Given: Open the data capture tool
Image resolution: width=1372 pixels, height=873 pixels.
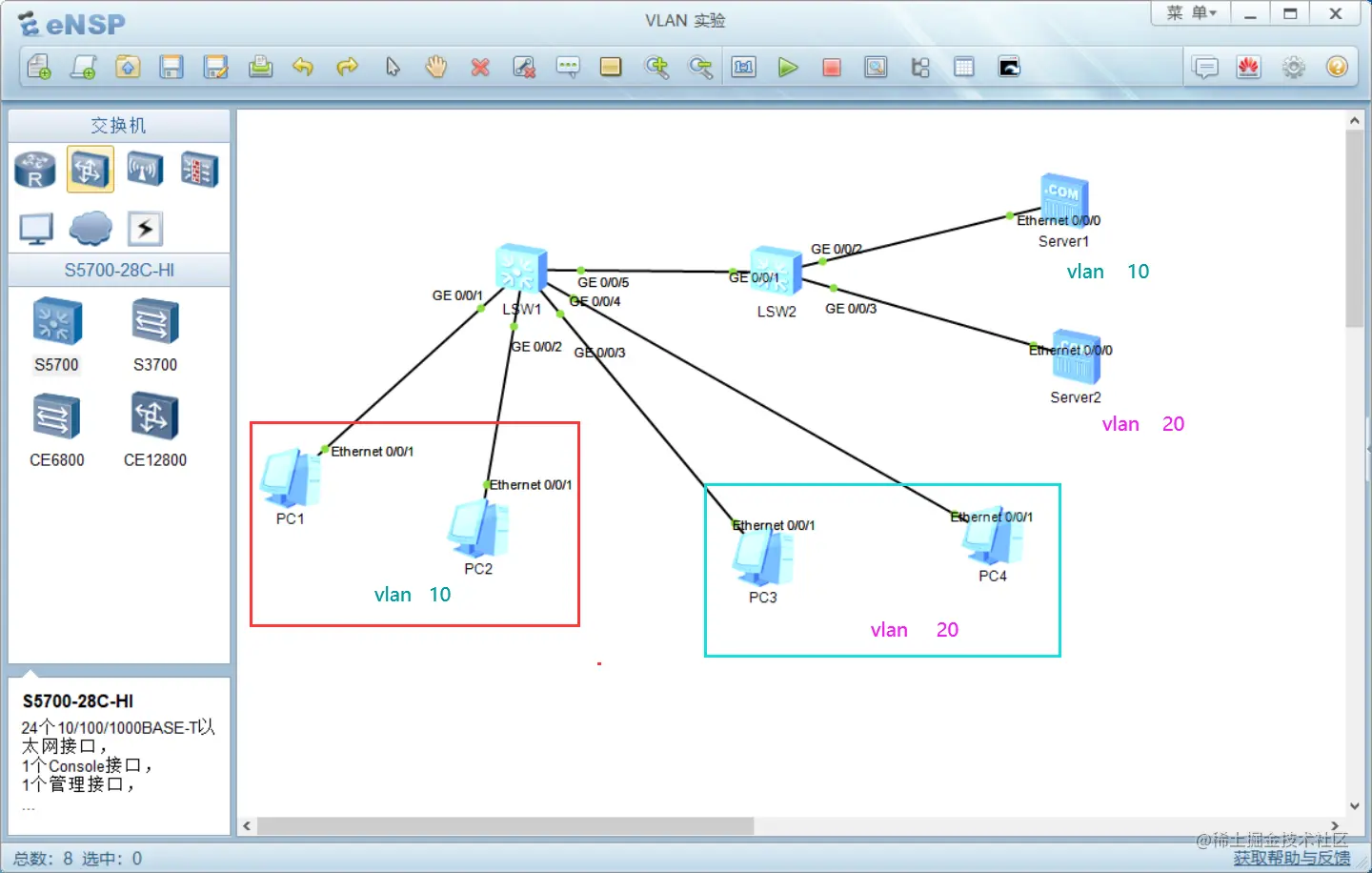Looking at the screenshot, I should 876,67.
